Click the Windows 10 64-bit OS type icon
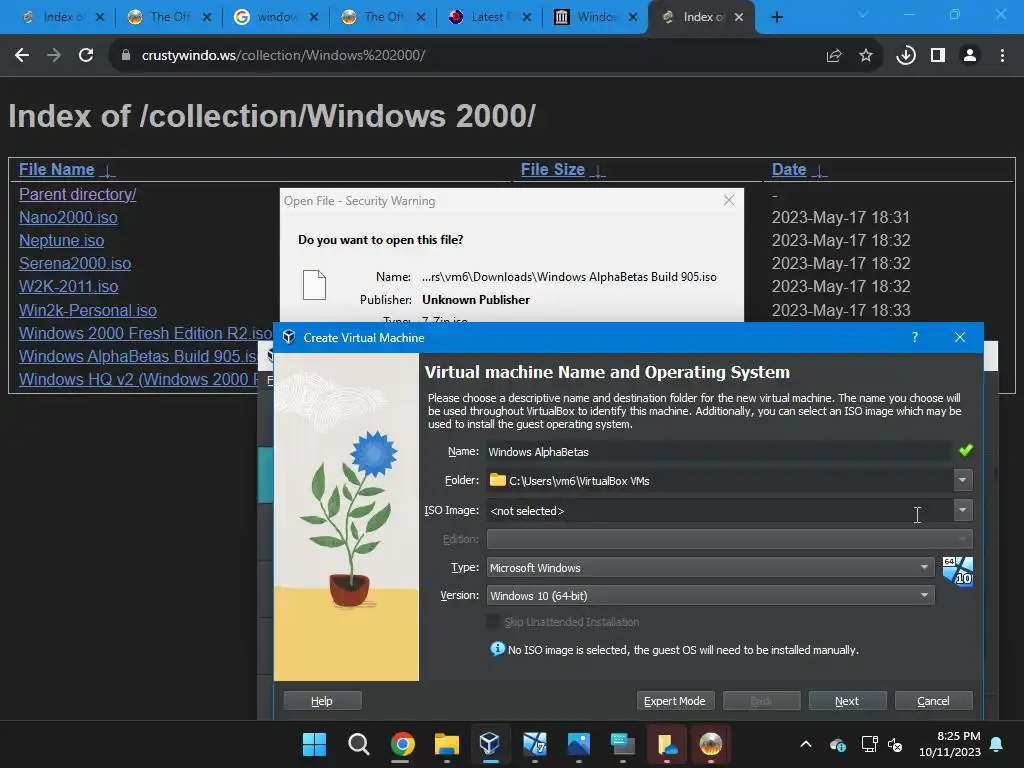 coord(957,571)
